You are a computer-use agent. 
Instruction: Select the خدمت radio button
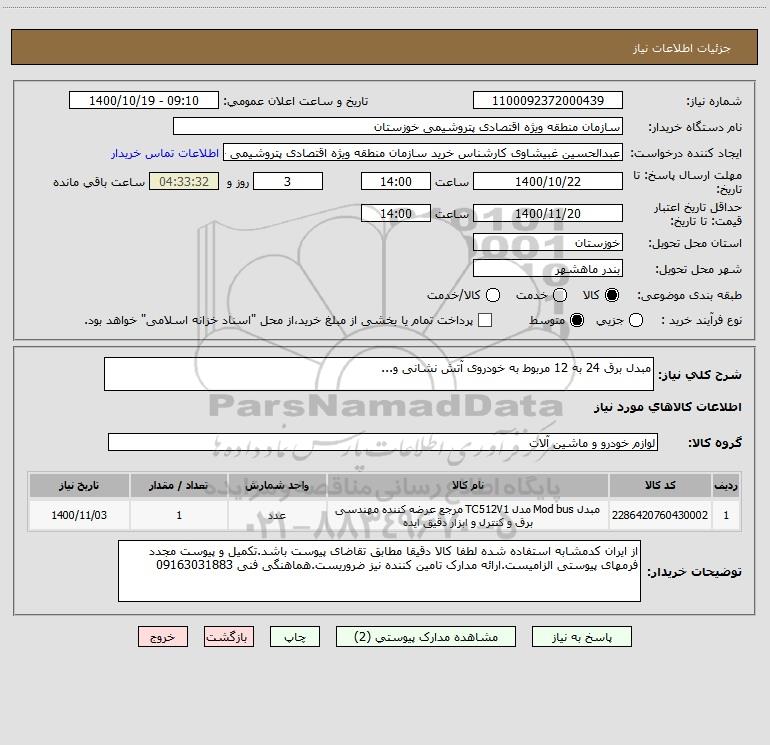pyautogui.click(x=560, y=295)
